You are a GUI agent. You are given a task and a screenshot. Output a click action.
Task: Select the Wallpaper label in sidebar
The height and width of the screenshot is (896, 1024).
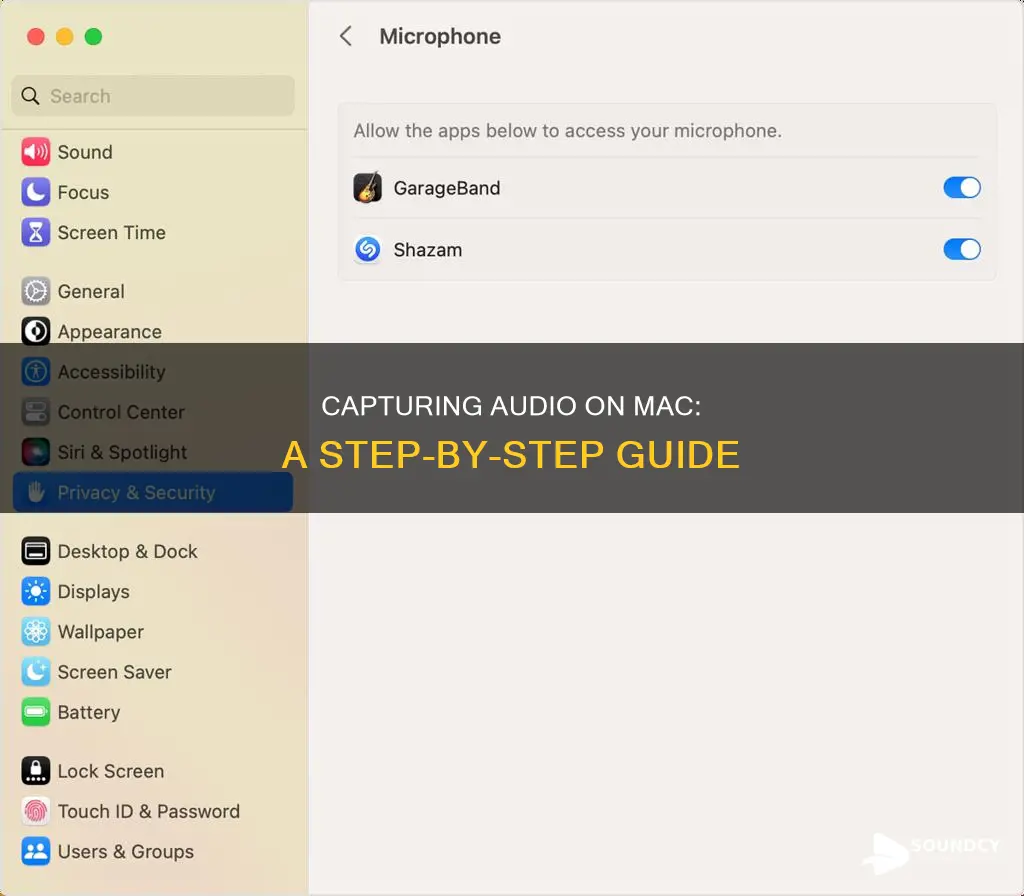(101, 632)
